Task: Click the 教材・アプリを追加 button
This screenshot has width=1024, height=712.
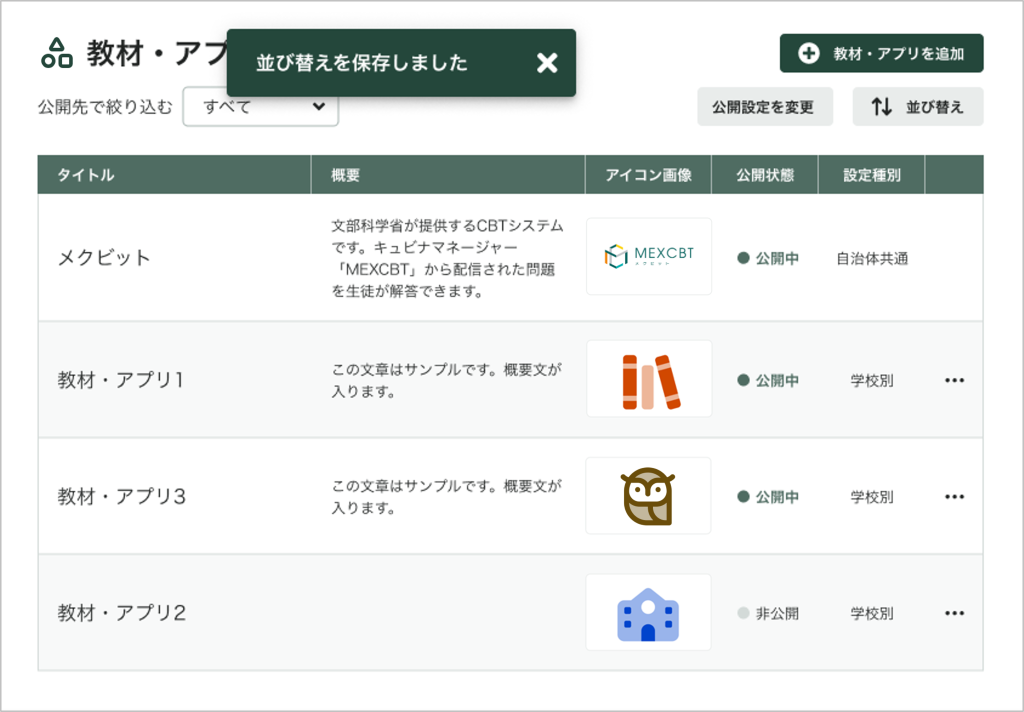Action: [881, 54]
